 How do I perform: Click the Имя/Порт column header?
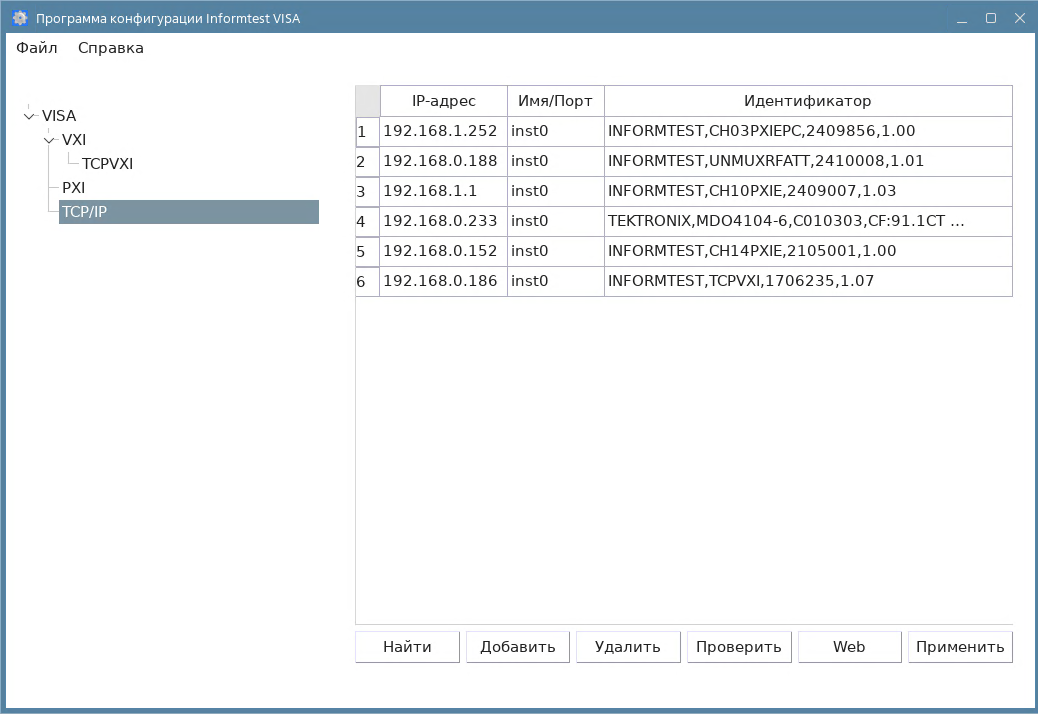point(555,101)
